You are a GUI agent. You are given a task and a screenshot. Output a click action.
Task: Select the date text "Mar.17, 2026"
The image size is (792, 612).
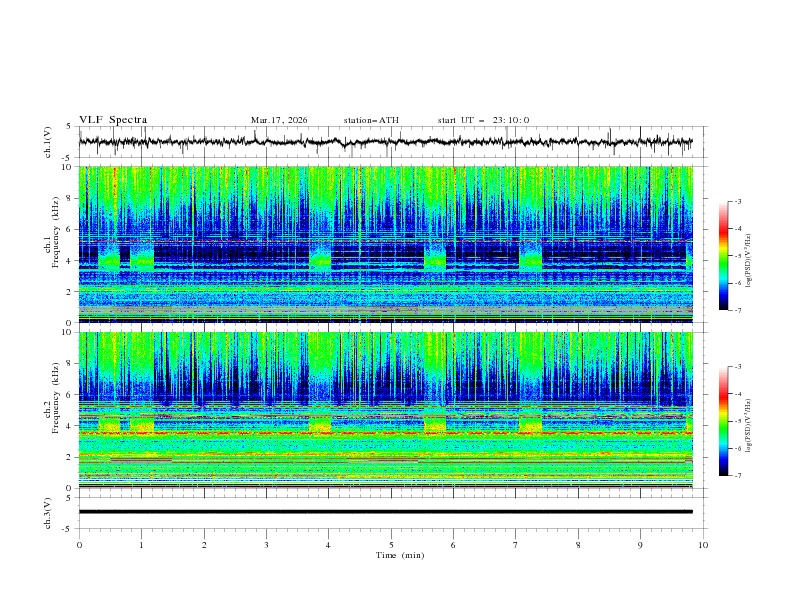click(279, 120)
